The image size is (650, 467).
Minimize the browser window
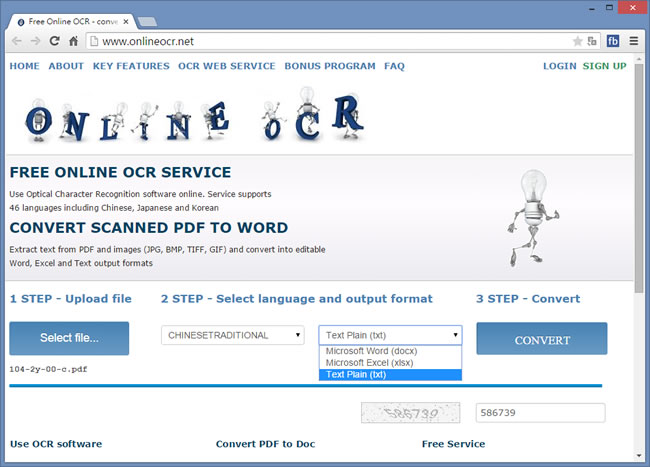[592, 8]
